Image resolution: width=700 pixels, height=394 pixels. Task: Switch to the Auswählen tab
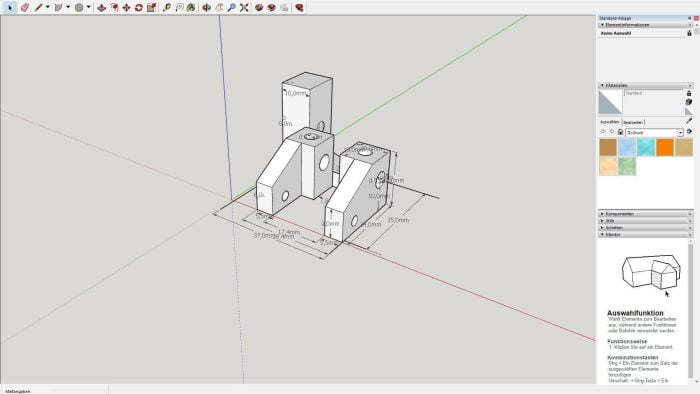(609, 122)
